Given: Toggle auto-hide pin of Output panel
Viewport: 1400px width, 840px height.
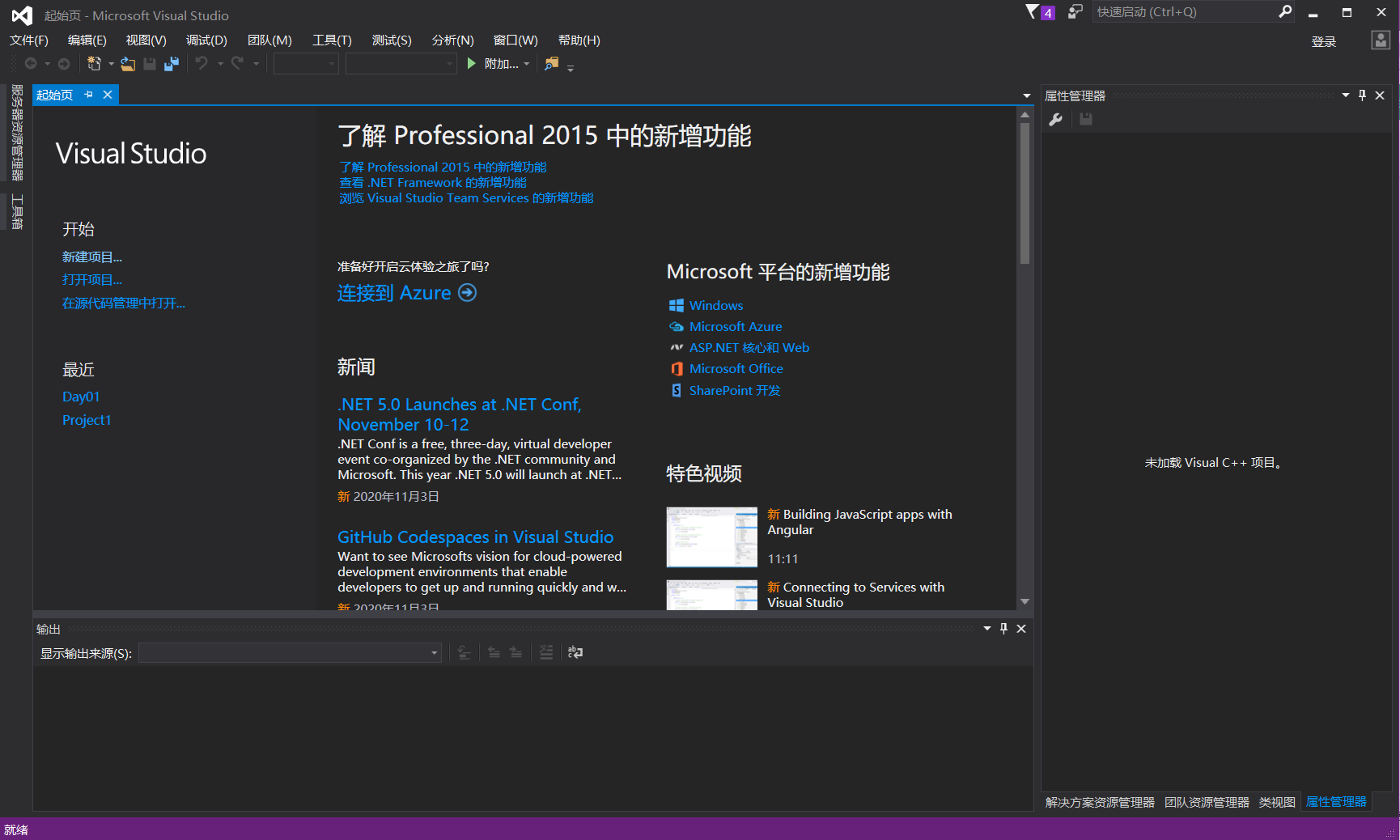Looking at the screenshot, I should [1004, 629].
